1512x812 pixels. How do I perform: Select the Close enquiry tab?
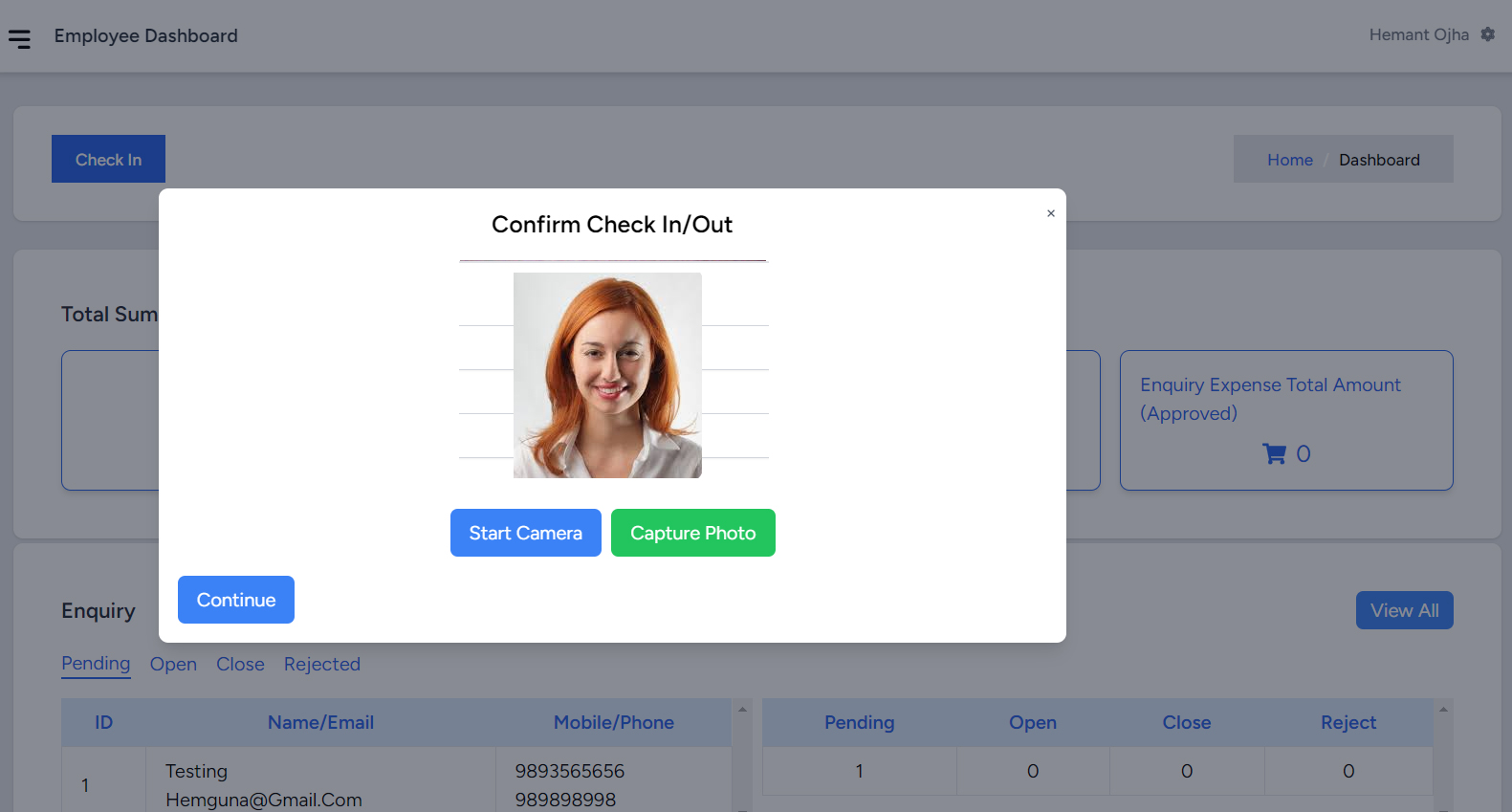click(x=240, y=664)
